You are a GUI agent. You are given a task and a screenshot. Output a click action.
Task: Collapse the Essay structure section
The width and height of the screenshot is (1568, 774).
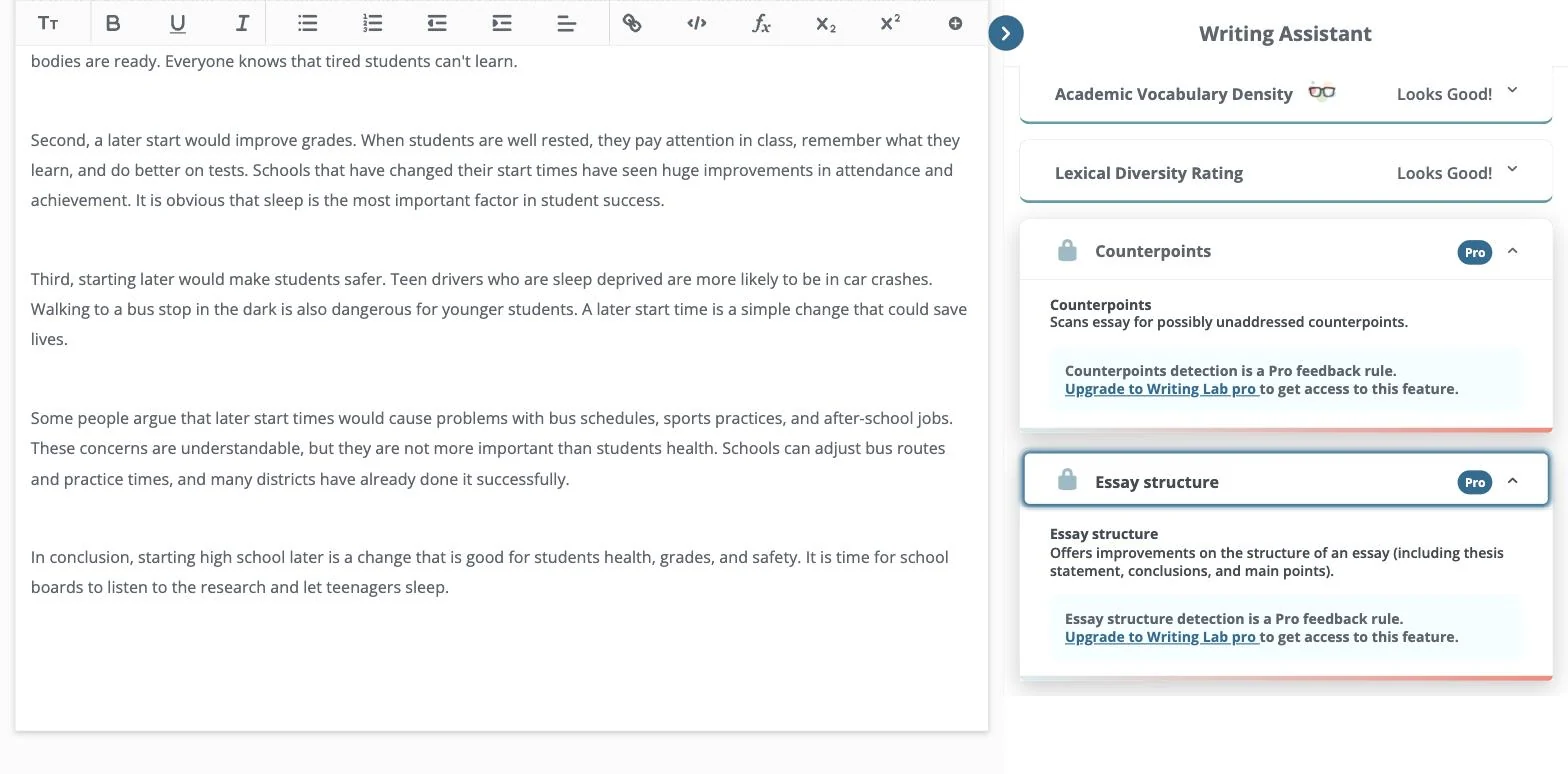tap(1512, 481)
